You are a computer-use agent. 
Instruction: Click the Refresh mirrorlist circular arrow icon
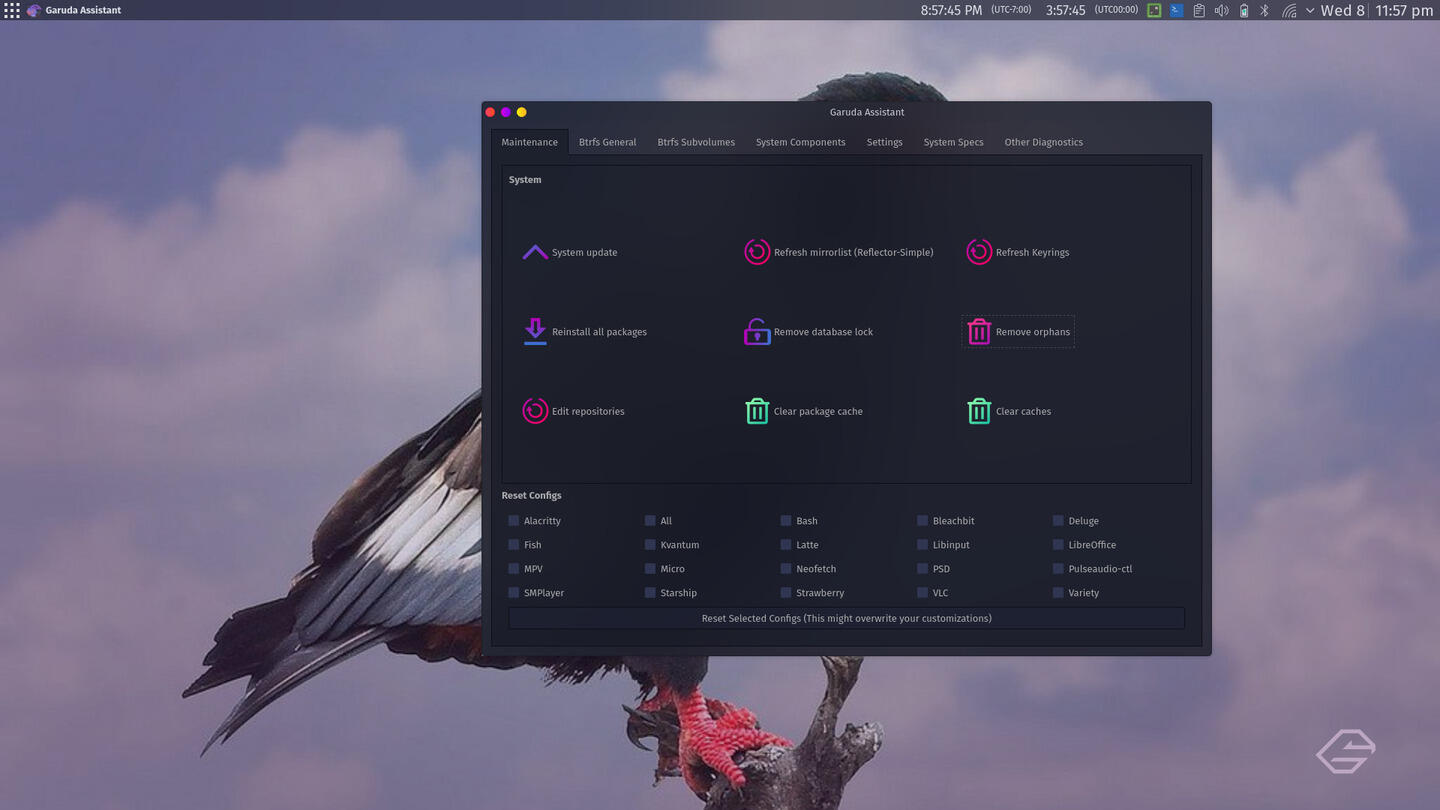757,252
